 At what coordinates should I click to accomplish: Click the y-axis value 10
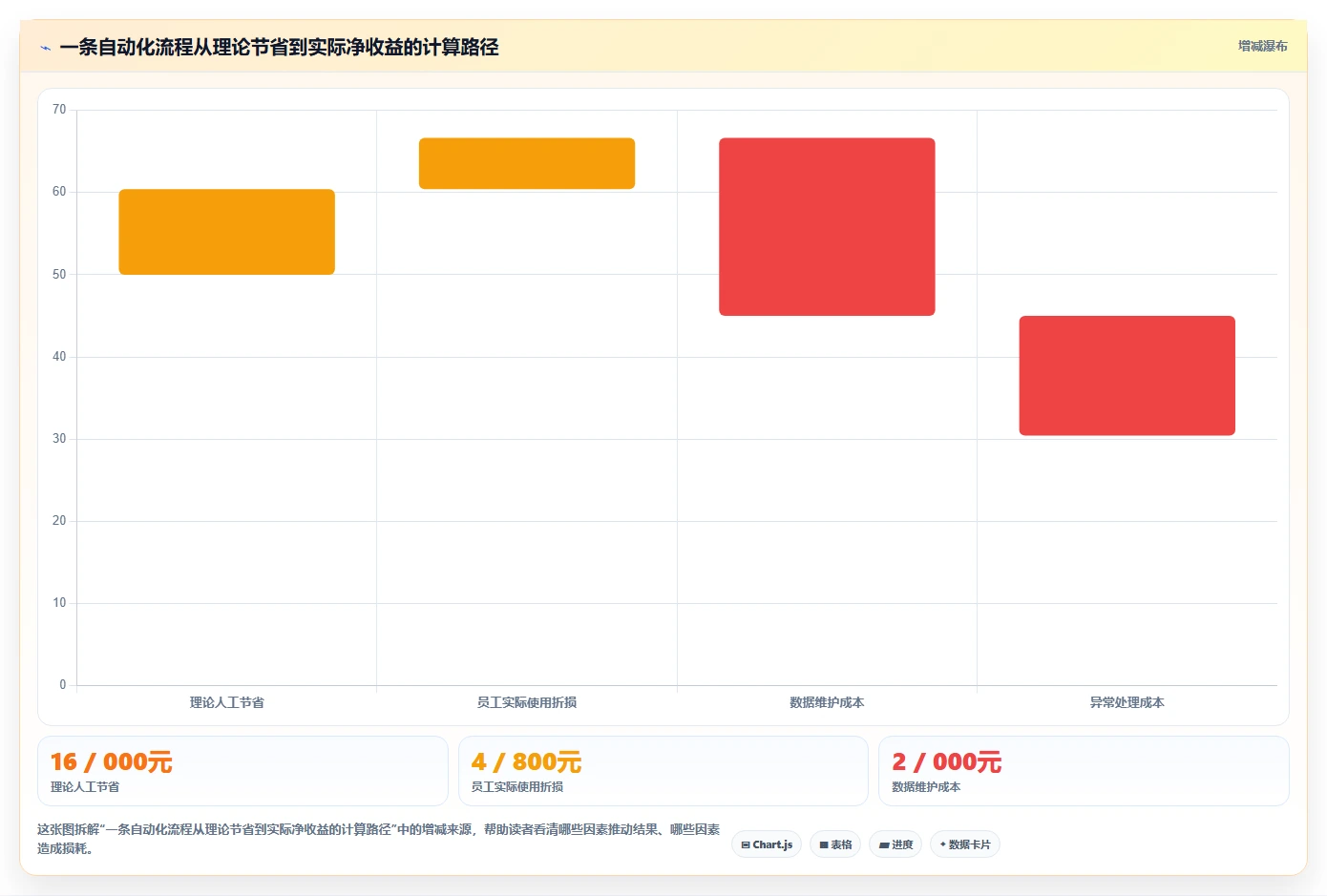[59, 603]
